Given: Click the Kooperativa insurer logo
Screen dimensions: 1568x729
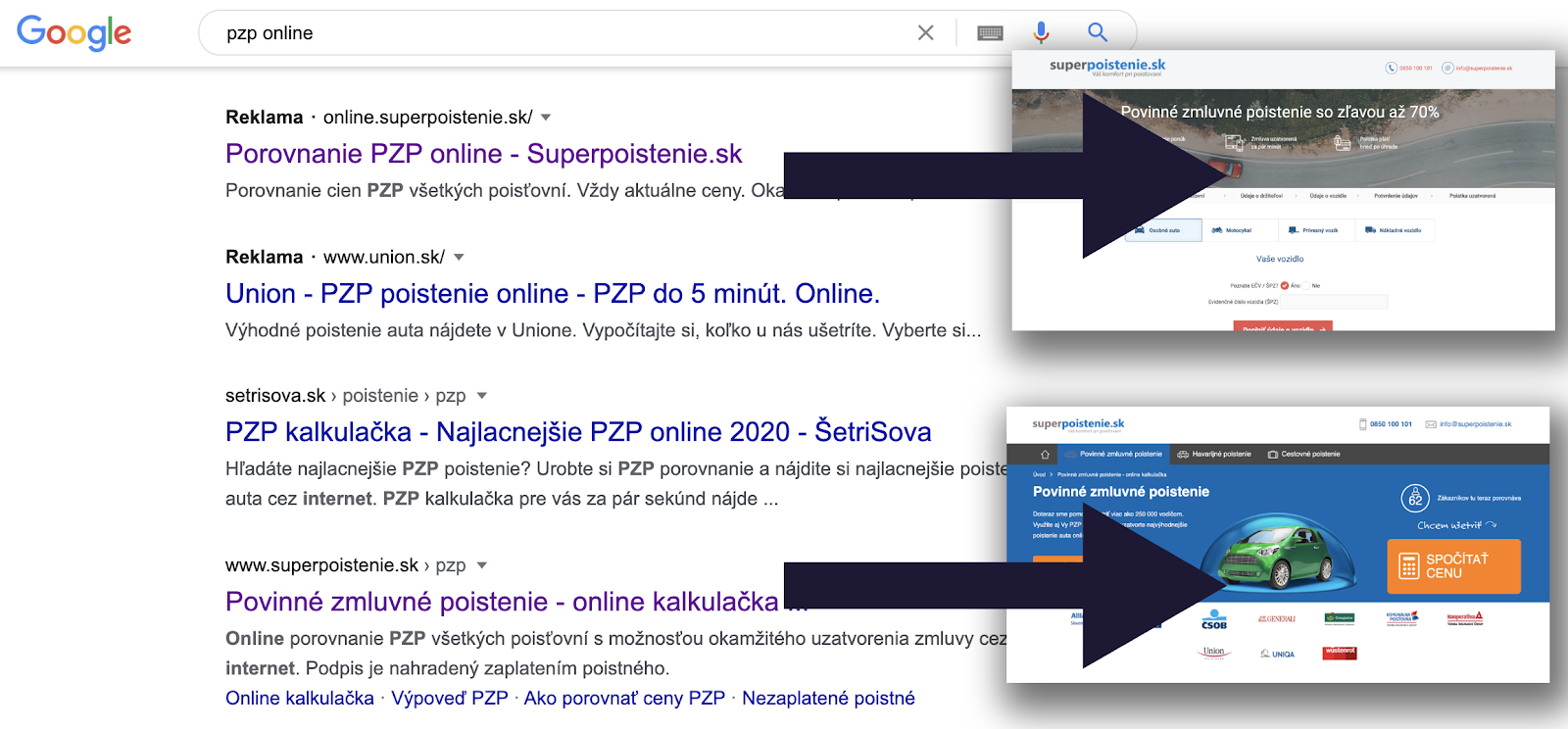Looking at the screenshot, I should click(x=1465, y=618).
